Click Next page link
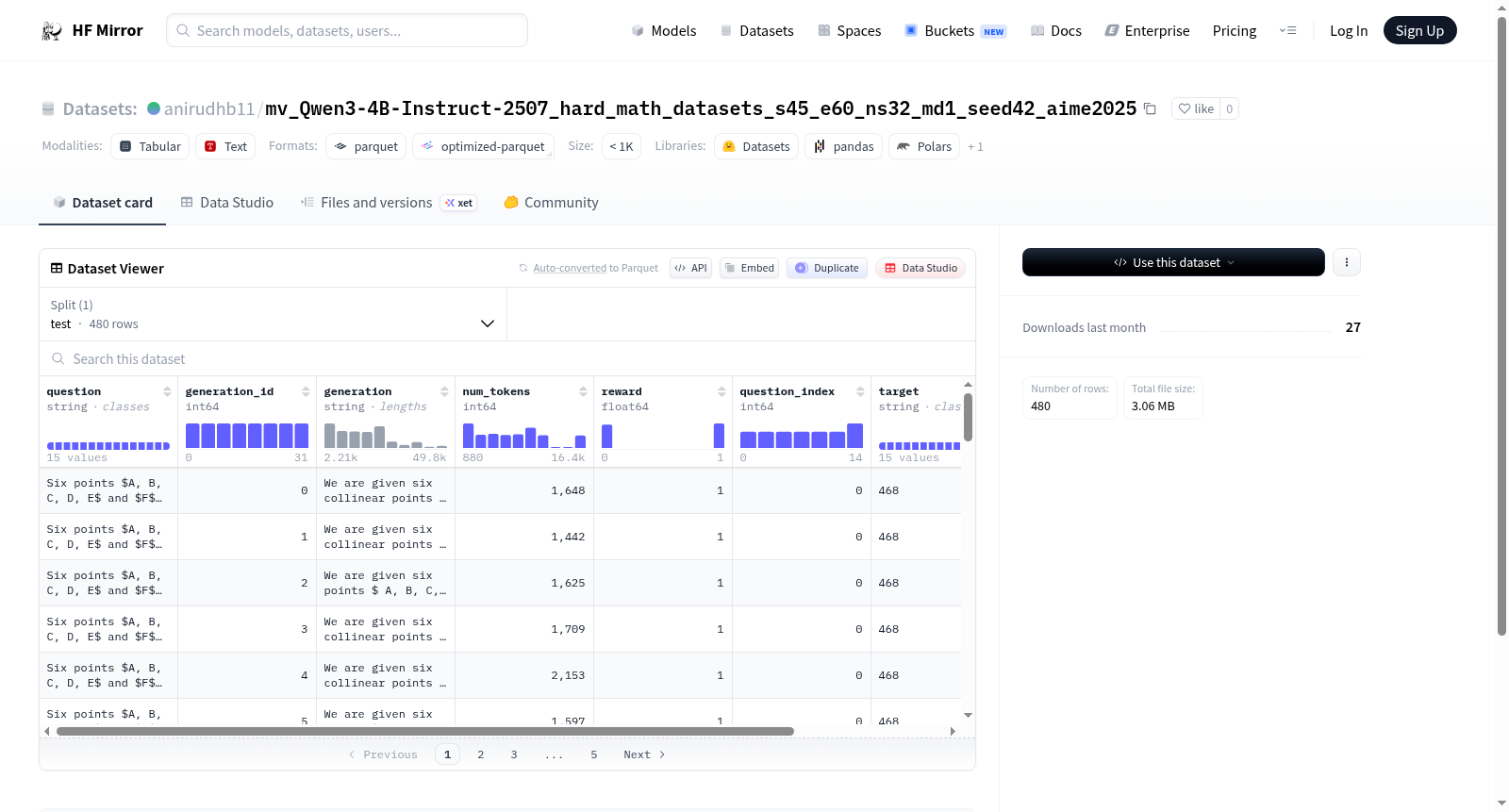This screenshot has height=812, width=1509. pos(645,754)
